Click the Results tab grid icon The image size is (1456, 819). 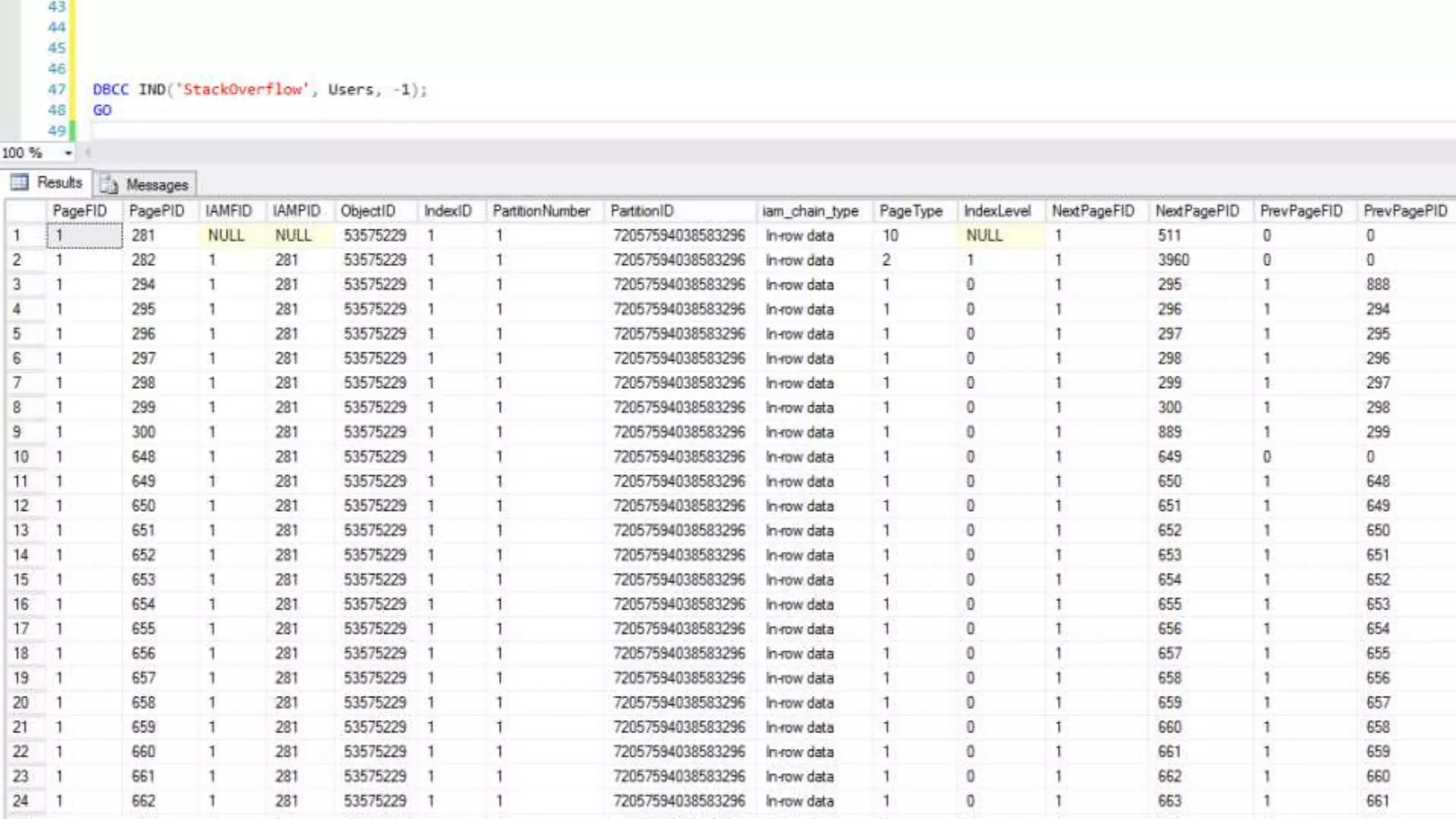(19, 183)
